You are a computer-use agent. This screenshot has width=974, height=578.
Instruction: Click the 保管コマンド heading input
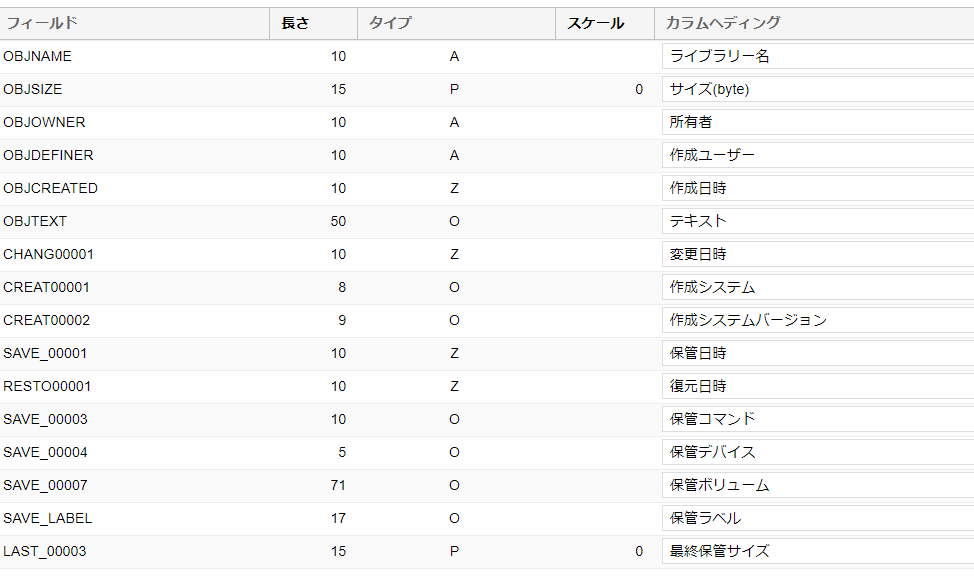point(817,420)
